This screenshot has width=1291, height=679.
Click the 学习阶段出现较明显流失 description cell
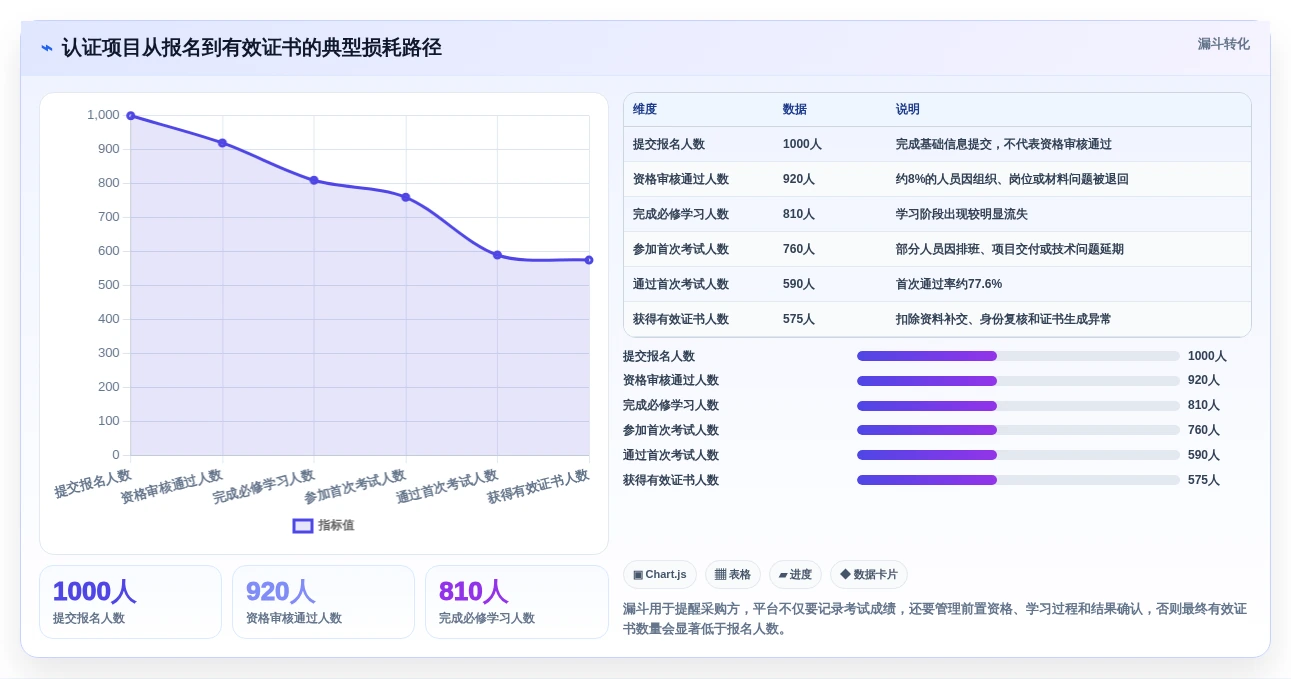pos(962,215)
